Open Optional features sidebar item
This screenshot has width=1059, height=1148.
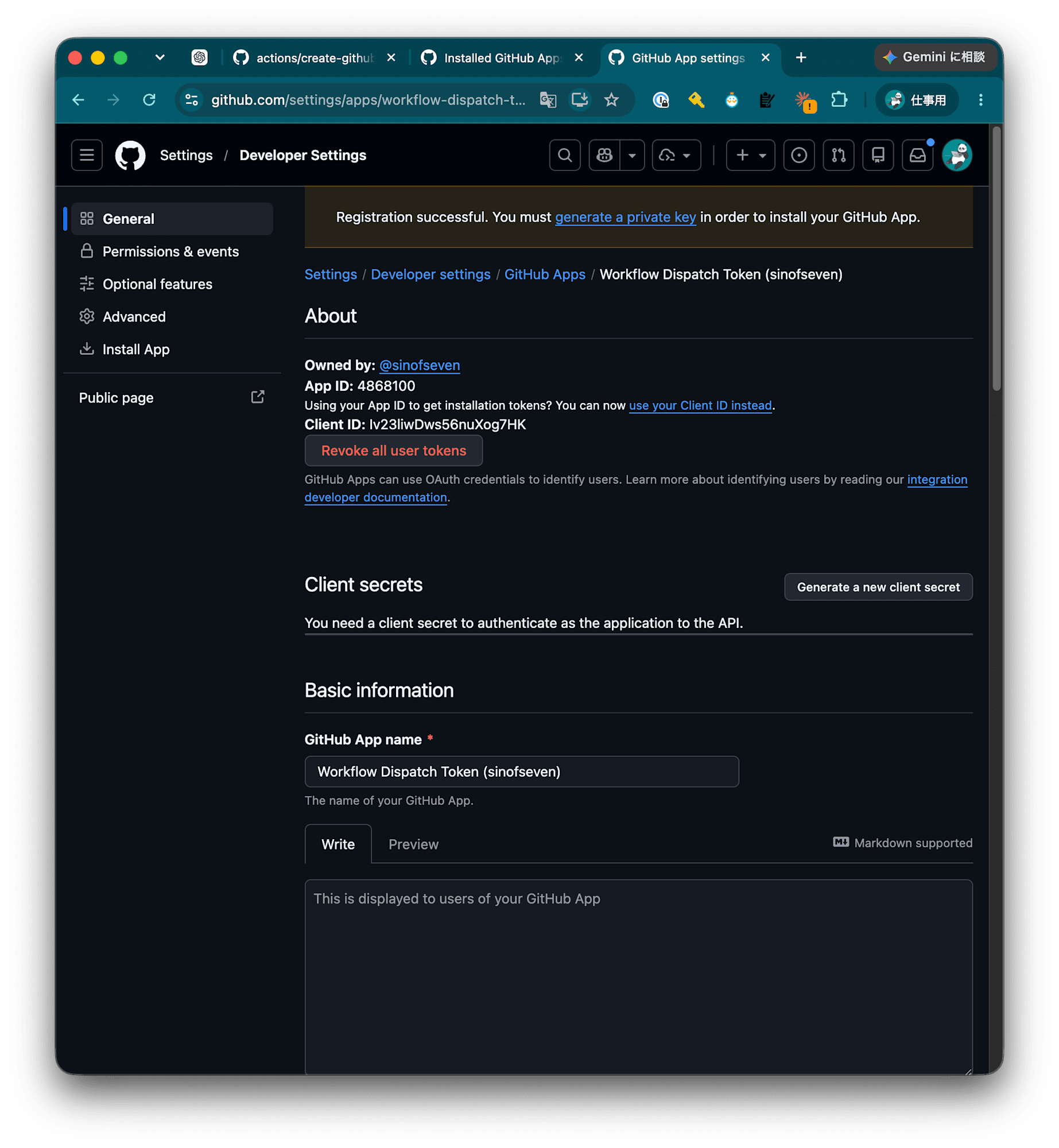172,284
